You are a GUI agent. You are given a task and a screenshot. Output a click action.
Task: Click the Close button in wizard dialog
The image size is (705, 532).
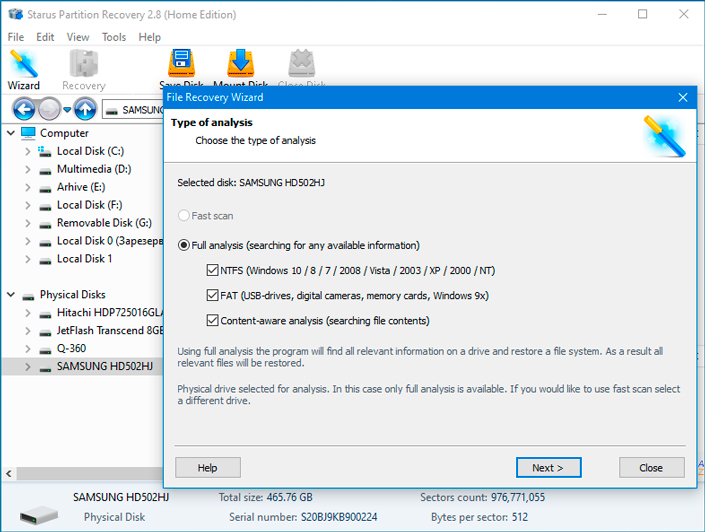point(651,468)
